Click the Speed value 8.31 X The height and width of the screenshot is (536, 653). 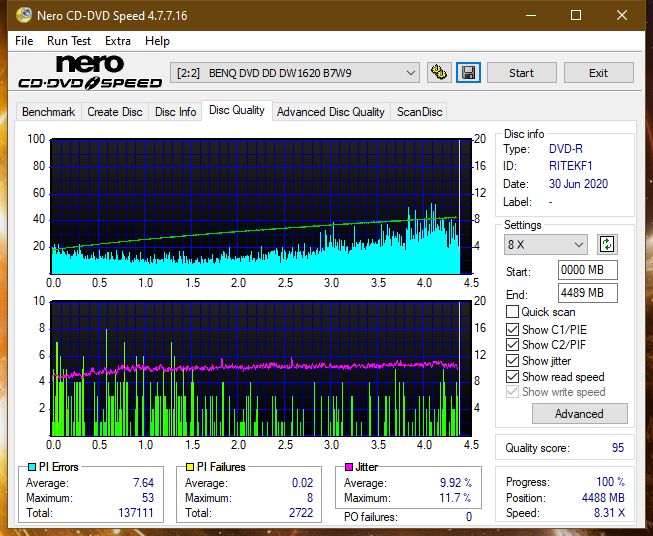[x=609, y=513]
